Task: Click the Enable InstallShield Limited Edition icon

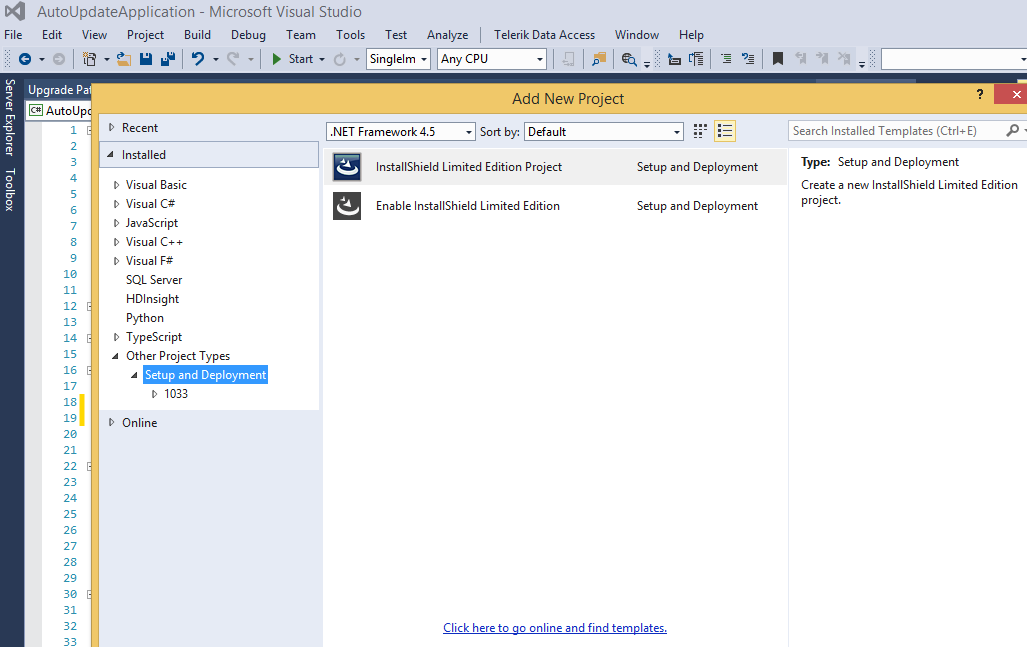Action: click(346, 206)
